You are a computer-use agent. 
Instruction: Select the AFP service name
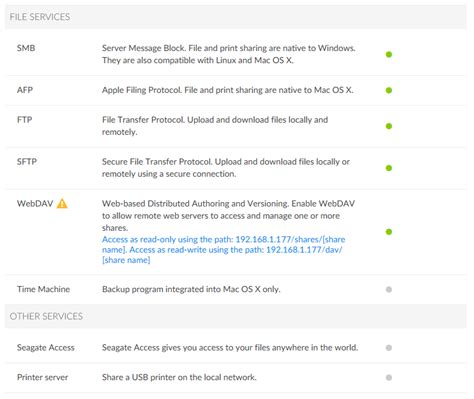(25, 90)
